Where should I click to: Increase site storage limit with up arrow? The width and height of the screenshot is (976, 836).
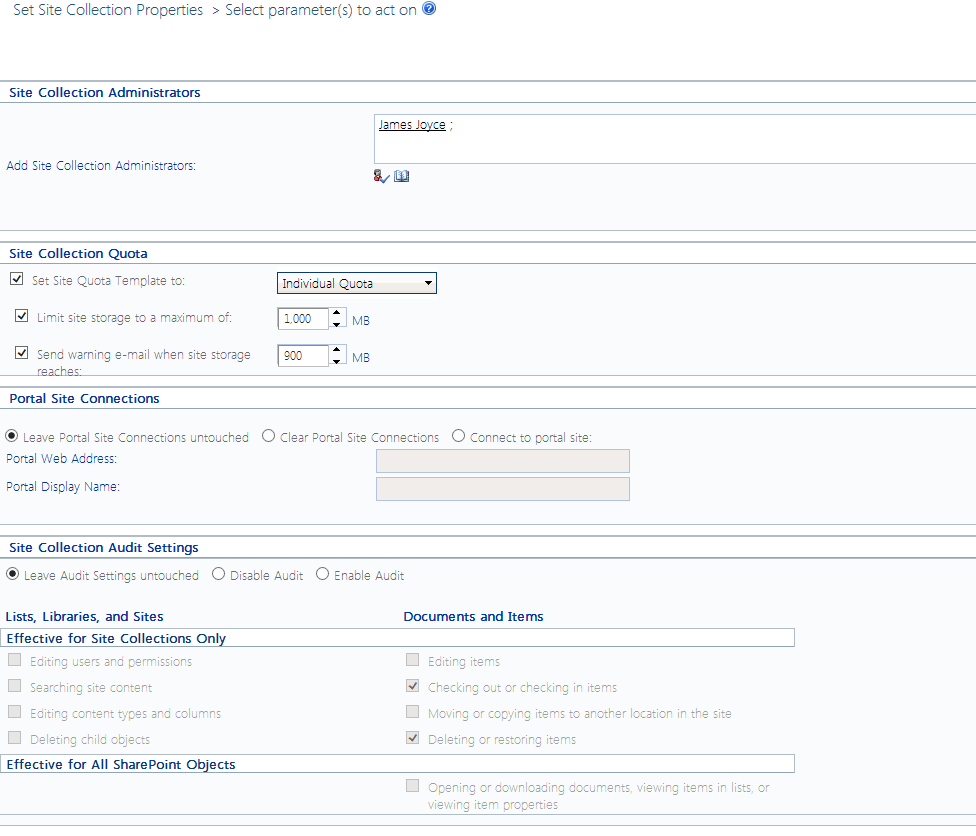coord(336,313)
